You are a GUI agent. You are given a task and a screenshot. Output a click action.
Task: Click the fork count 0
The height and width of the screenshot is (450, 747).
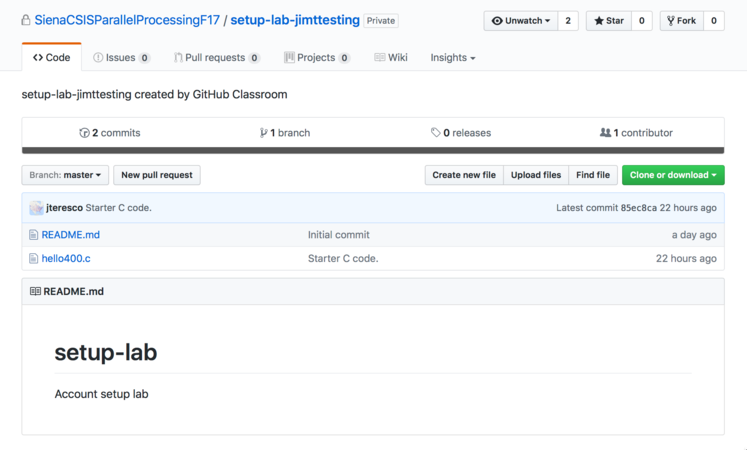click(714, 21)
